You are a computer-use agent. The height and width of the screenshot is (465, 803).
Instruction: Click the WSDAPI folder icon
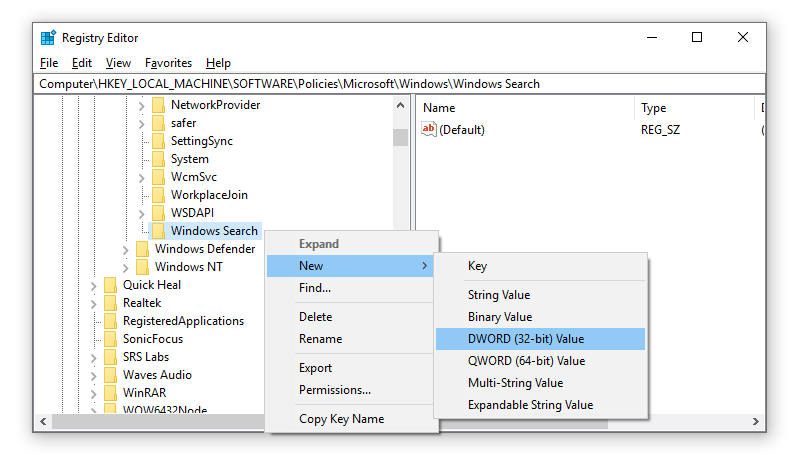(x=159, y=213)
